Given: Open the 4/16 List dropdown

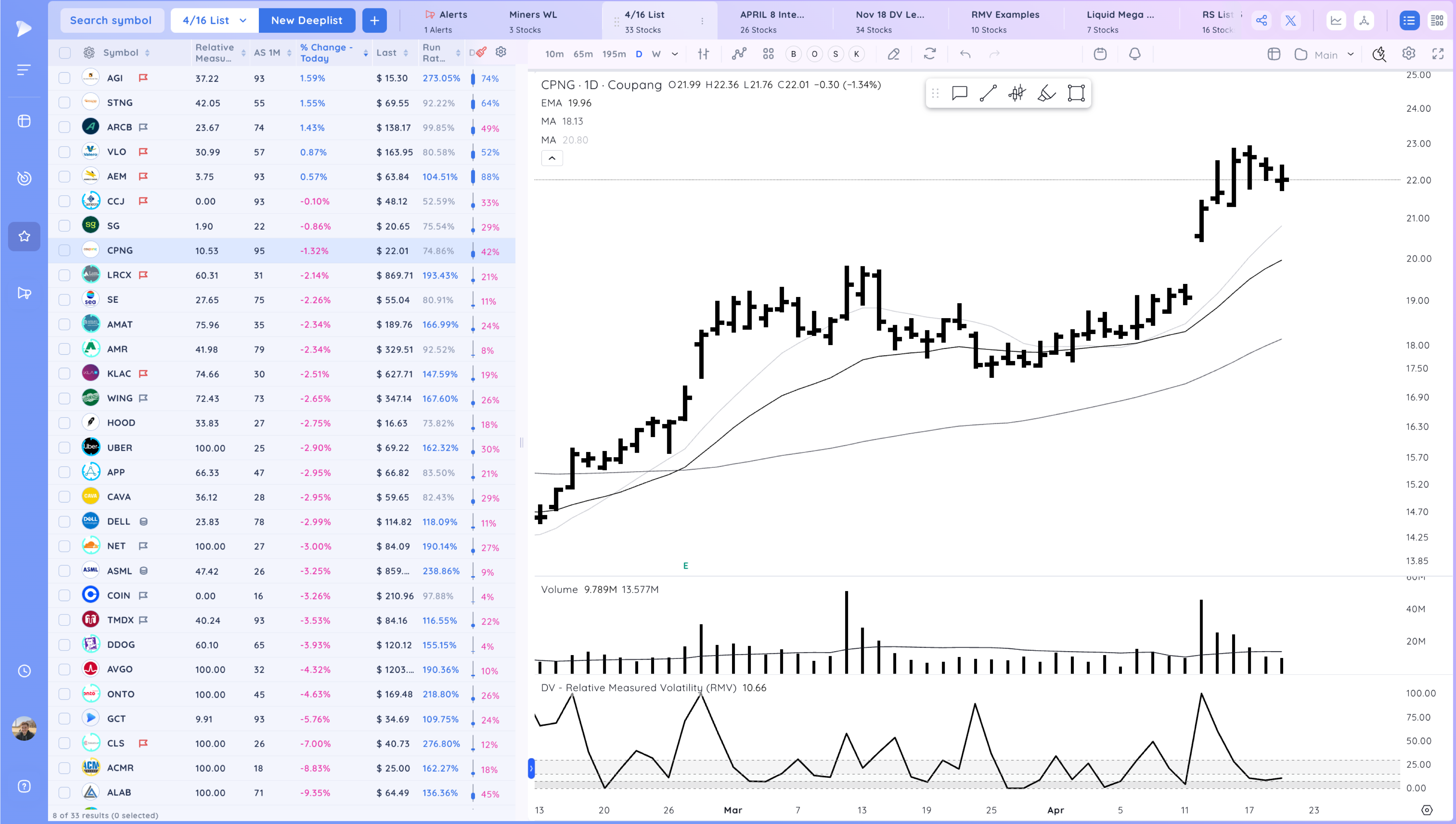Looking at the screenshot, I should 214,20.
